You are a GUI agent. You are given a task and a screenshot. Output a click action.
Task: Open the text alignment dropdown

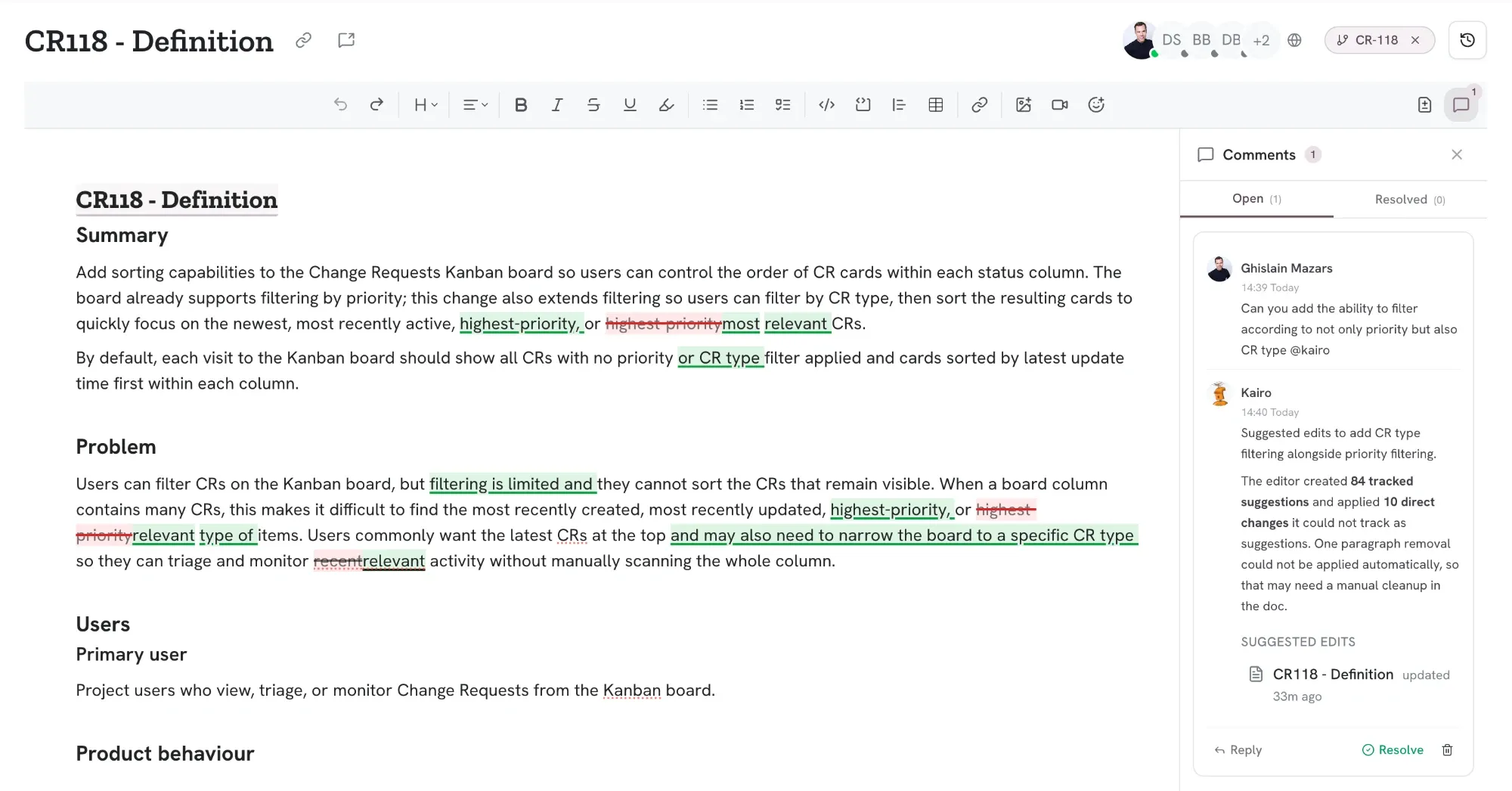(475, 105)
